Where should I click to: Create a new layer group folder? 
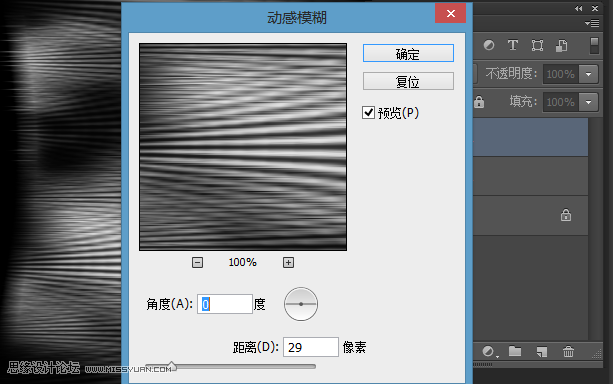click(515, 352)
